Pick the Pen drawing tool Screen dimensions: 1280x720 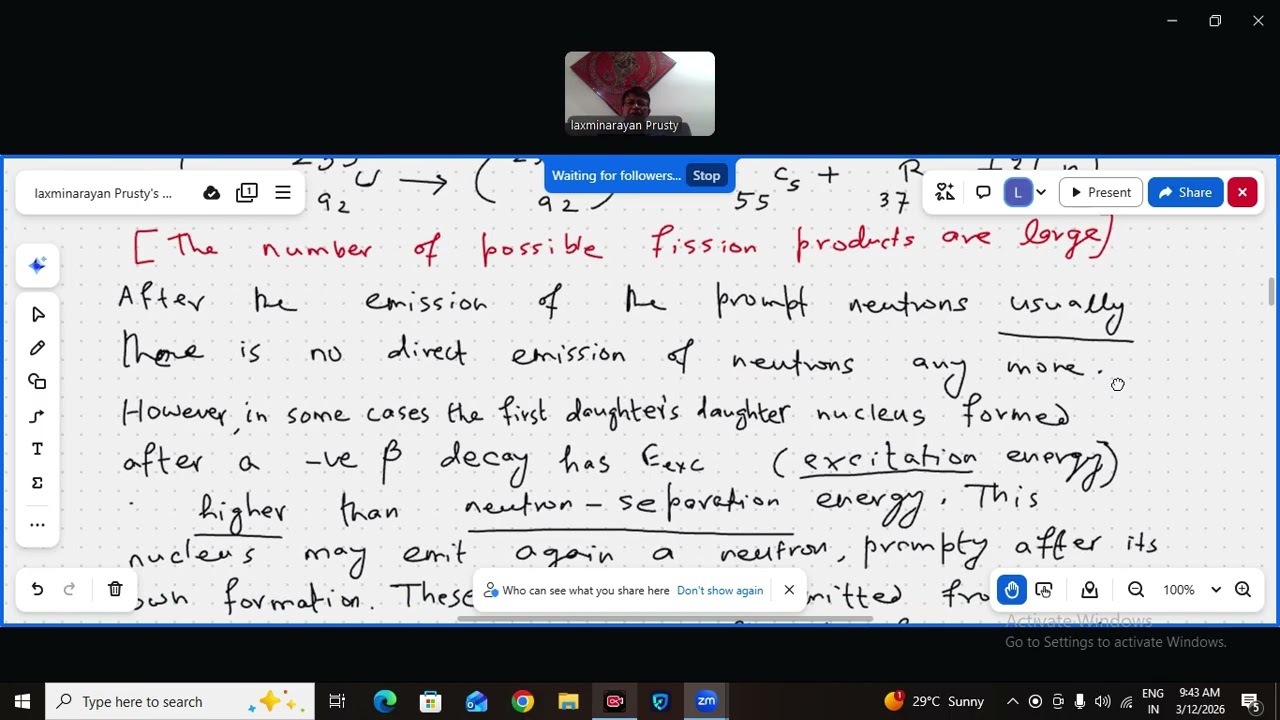(x=38, y=348)
